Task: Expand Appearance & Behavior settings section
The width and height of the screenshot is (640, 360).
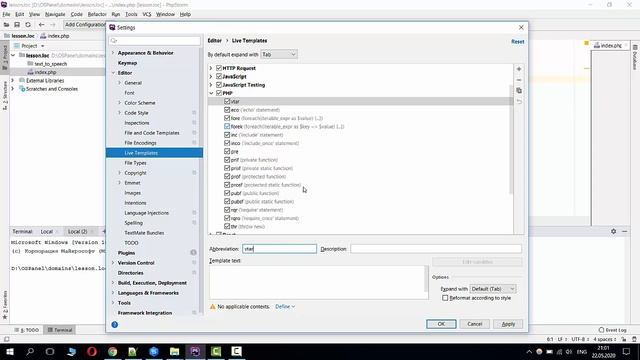Action: tap(113, 53)
